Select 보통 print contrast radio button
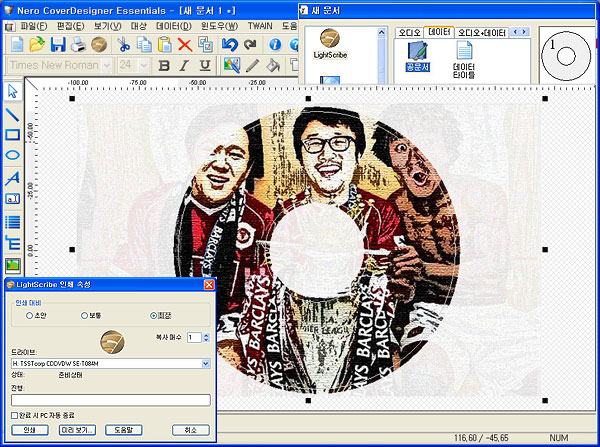This screenshot has height=447, width=600. point(85,316)
